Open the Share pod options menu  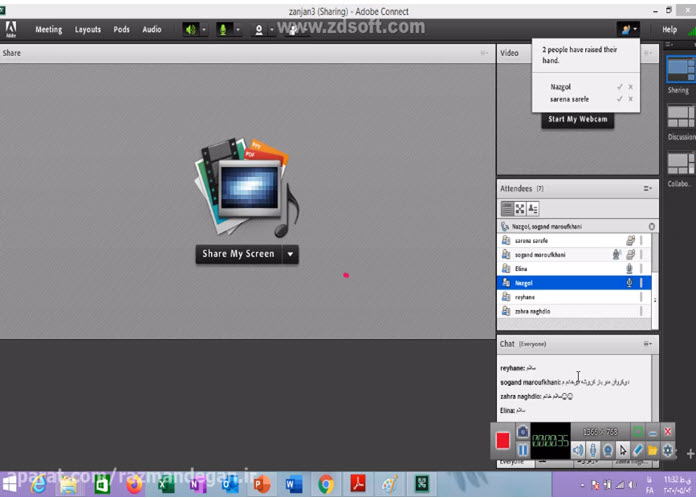tap(484, 53)
